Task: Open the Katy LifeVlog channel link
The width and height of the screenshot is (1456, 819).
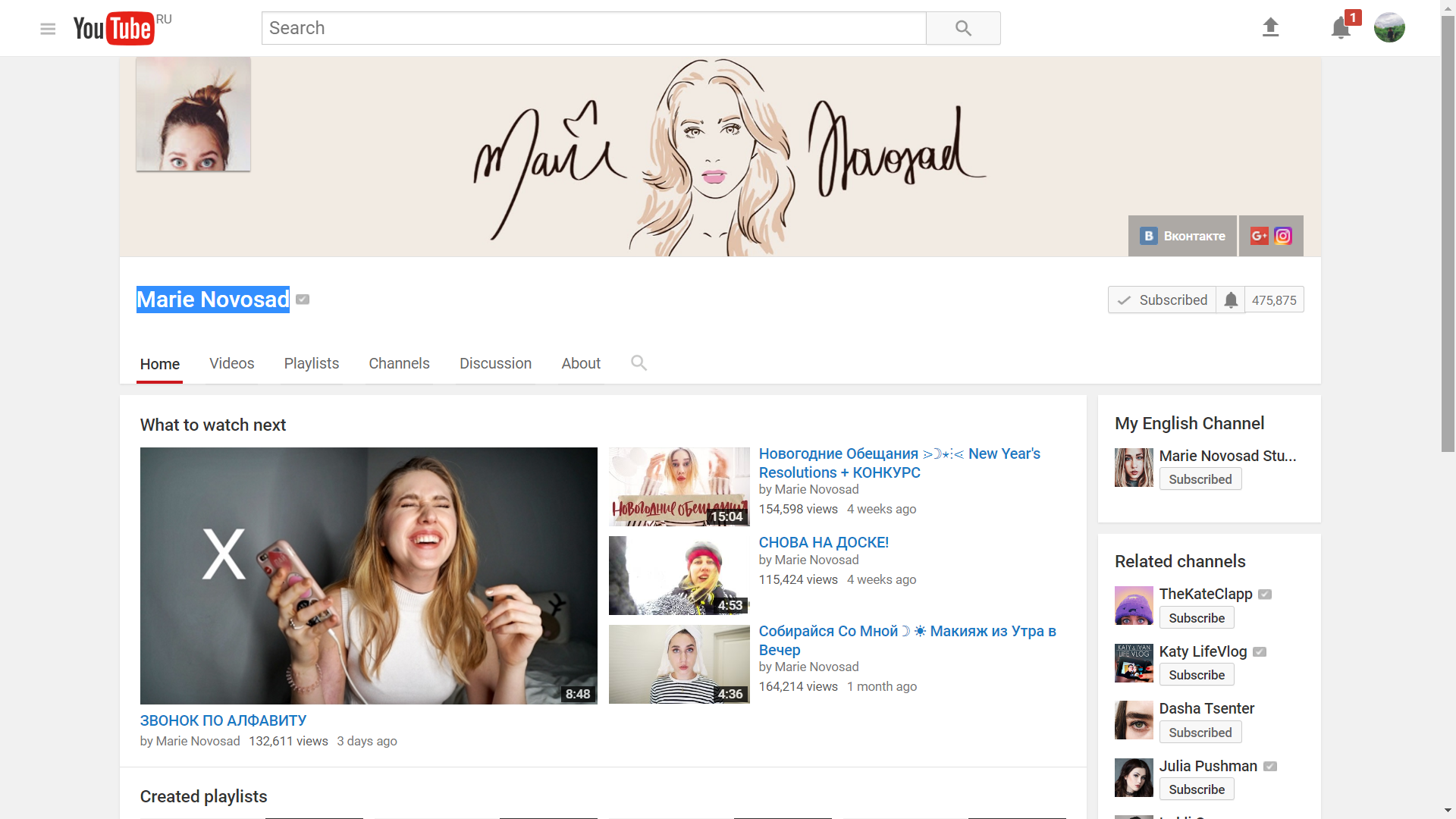Action: (1203, 651)
